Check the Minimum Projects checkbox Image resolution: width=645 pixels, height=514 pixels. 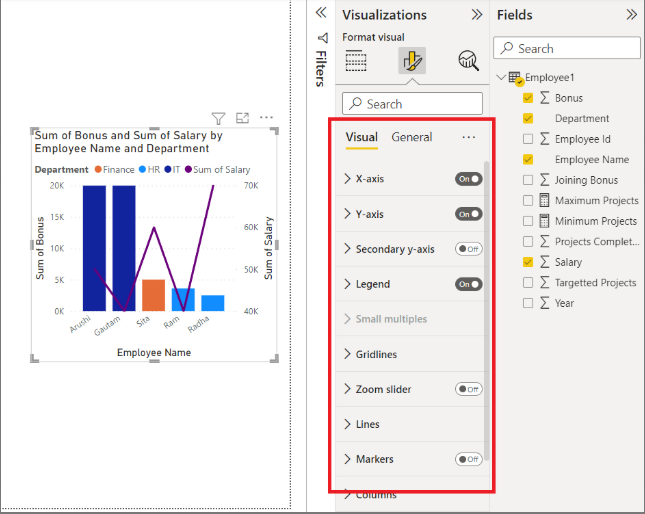[528, 221]
